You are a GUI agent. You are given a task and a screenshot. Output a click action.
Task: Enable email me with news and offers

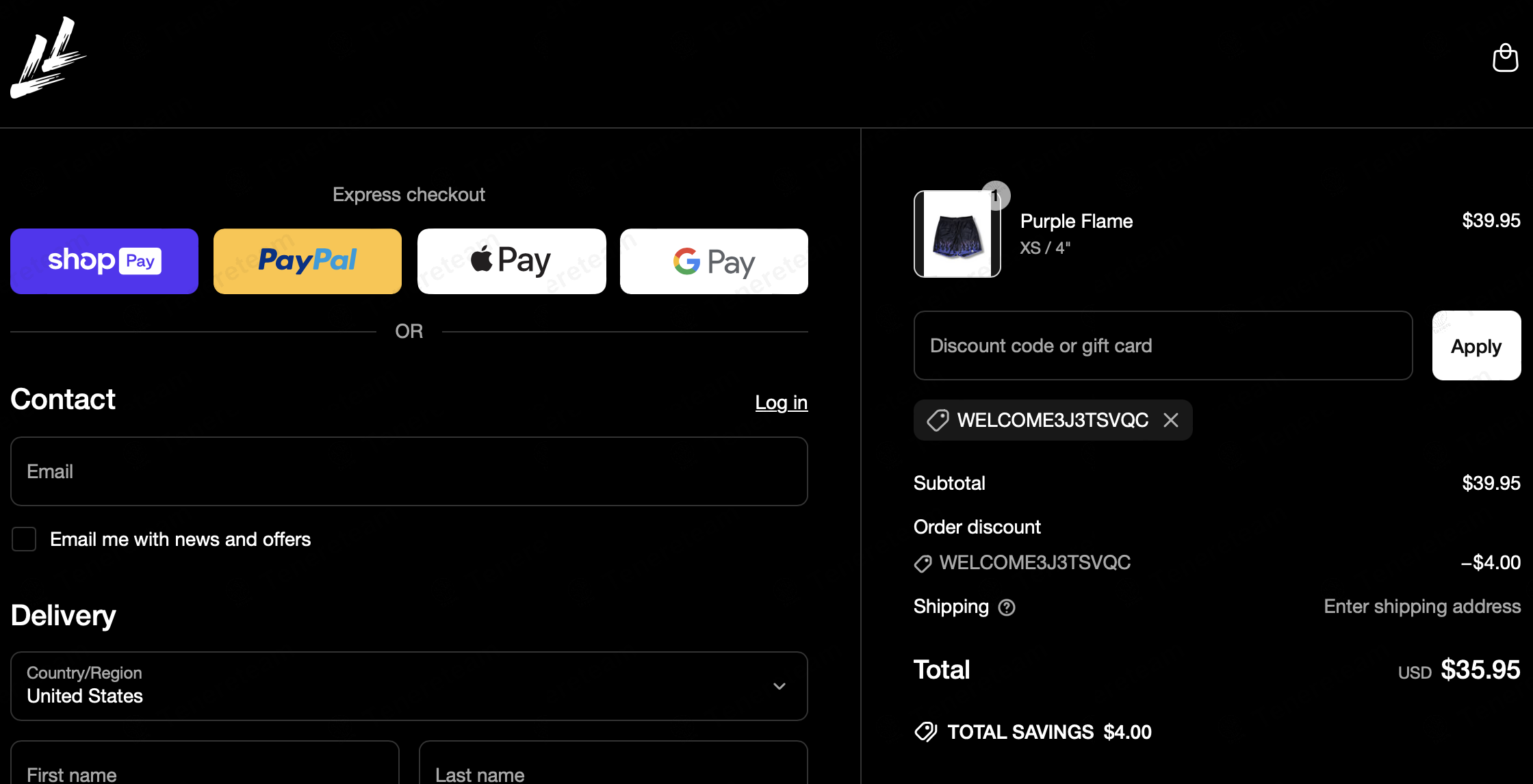click(24, 539)
